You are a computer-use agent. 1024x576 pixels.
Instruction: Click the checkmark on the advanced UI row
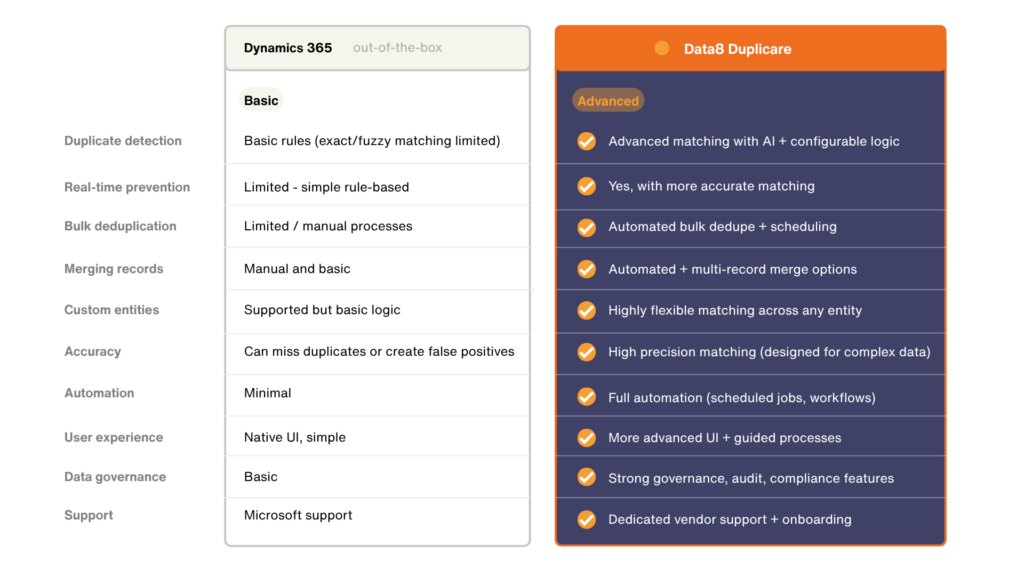click(x=586, y=437)
